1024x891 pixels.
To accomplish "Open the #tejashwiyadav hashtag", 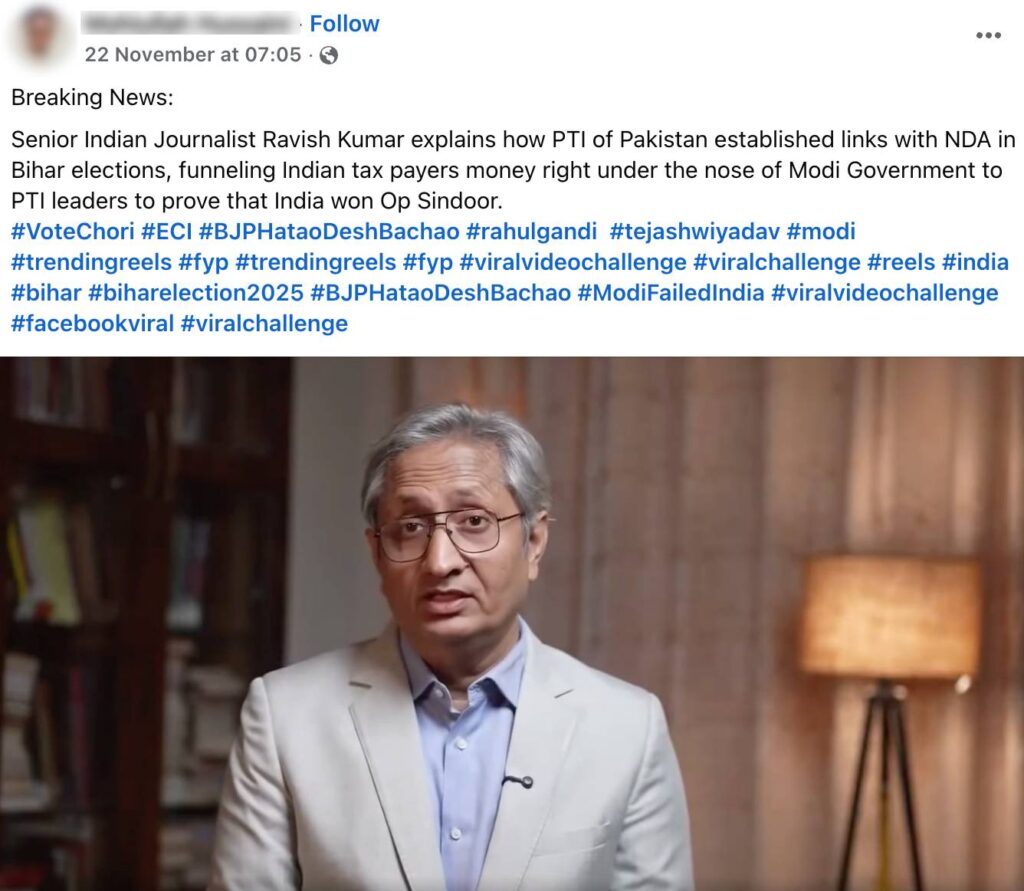I will (695, 231).
